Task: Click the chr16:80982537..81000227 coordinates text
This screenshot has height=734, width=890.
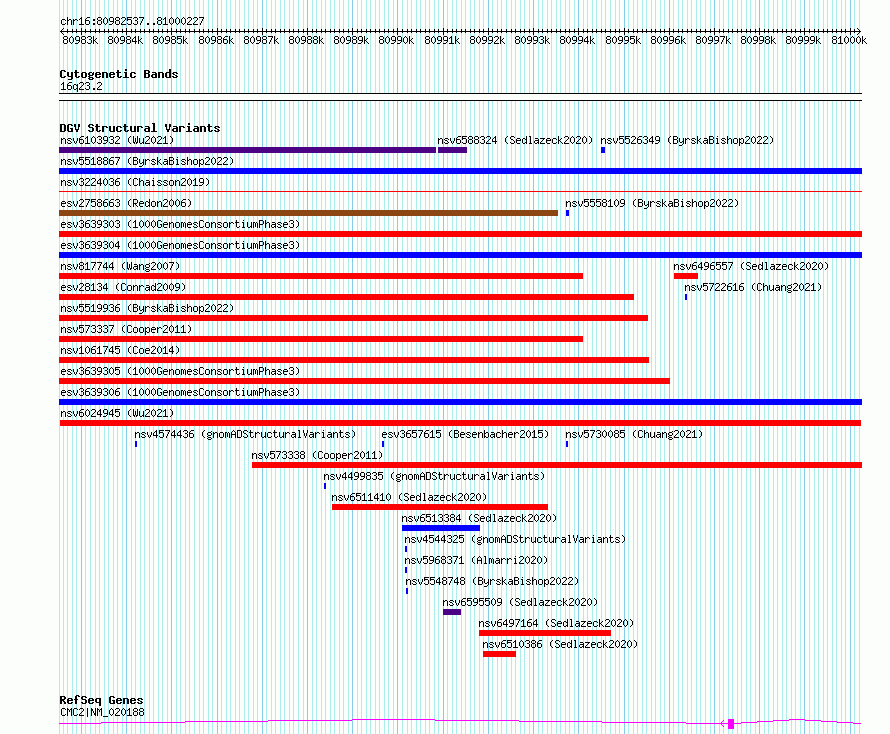Action: point(132,21)
